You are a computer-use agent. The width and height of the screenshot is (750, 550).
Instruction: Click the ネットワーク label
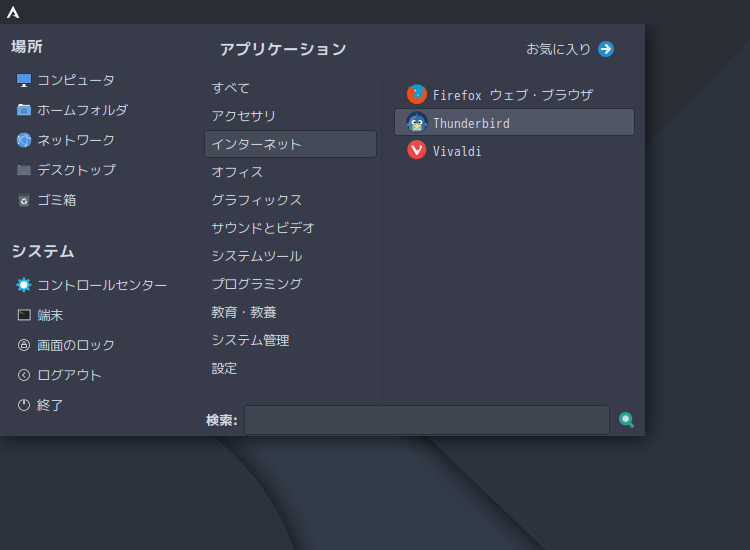click(x=76, y=140)
